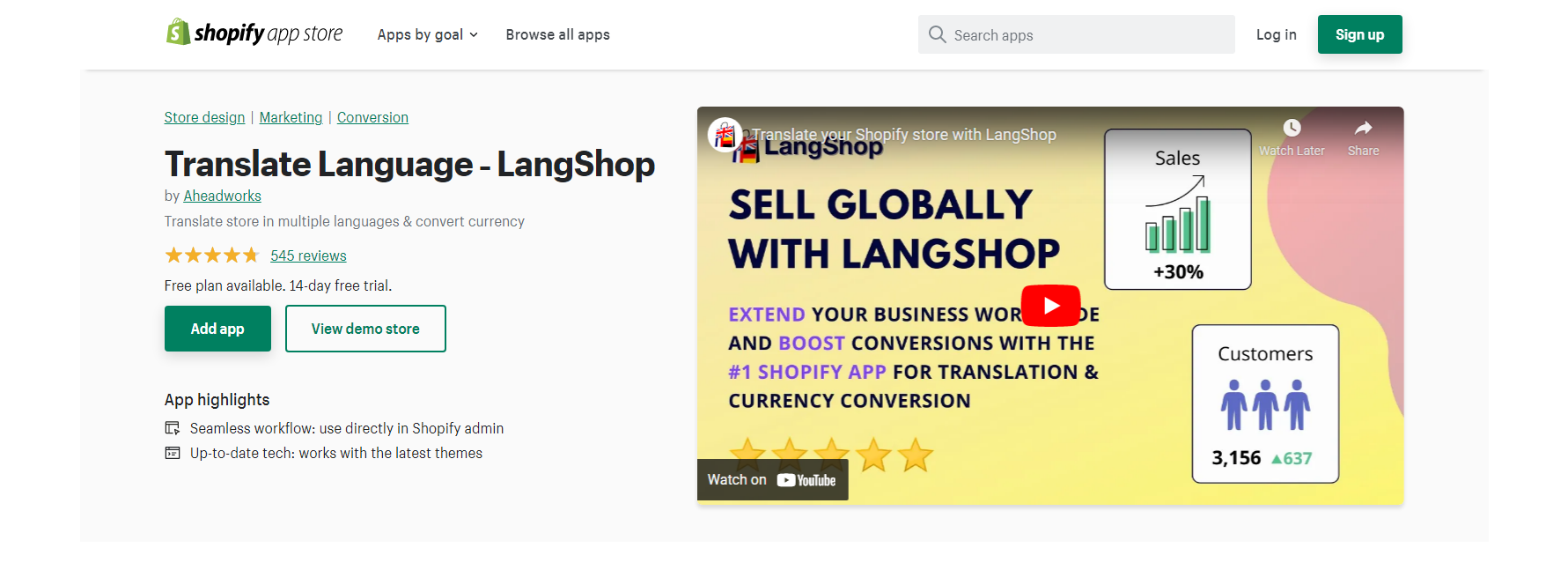This screenshot has height=570, width=1568.
Task: Click 'Up-to-date tech: works with the latest themes'
Action: point(336,453)
